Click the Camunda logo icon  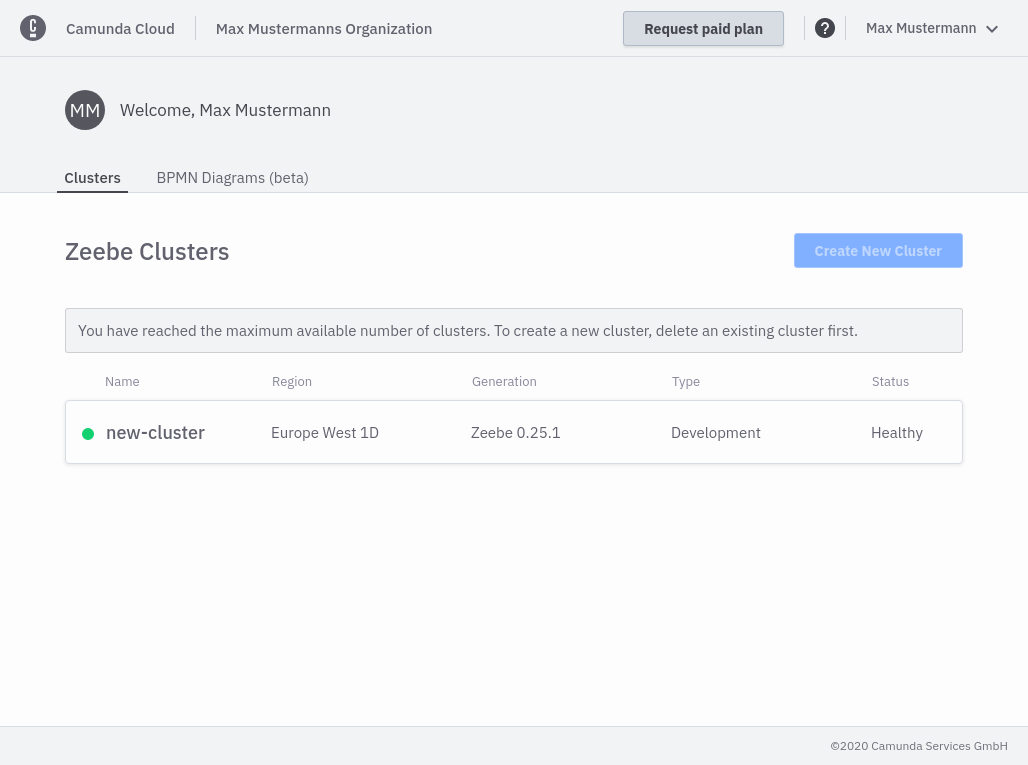click(33, 28)
